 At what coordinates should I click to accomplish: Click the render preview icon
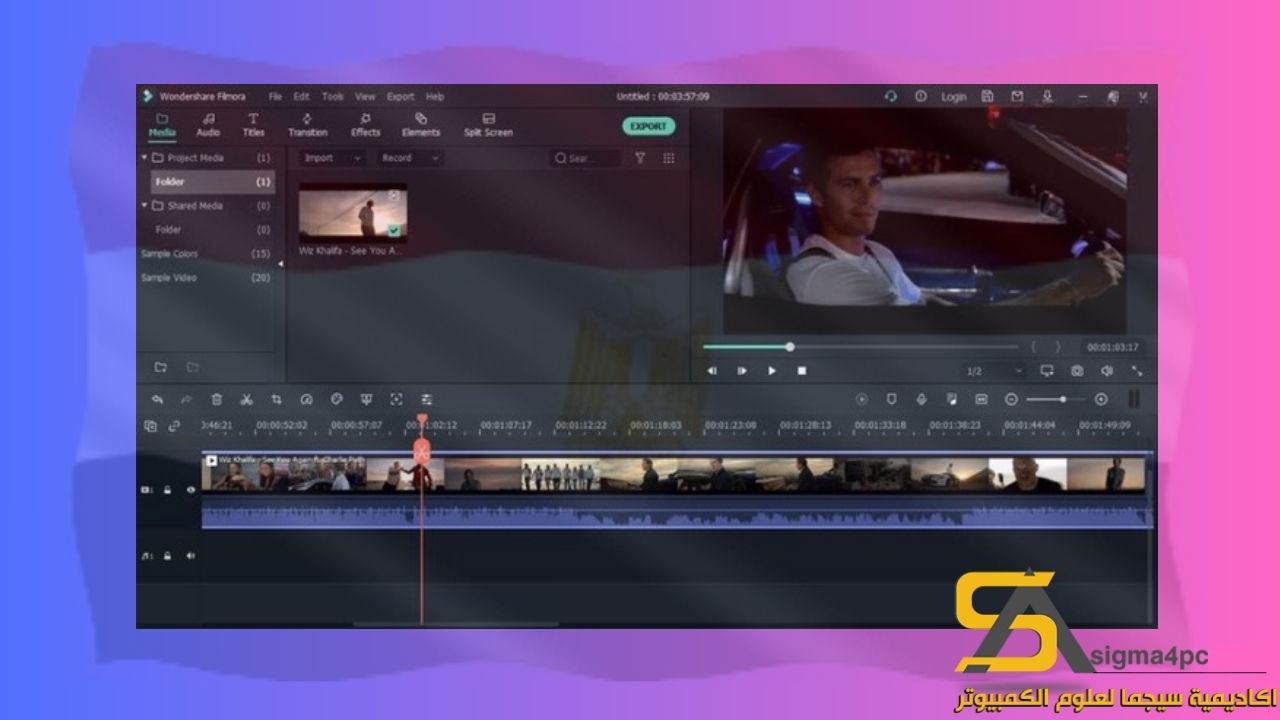(x=861, y=399)
